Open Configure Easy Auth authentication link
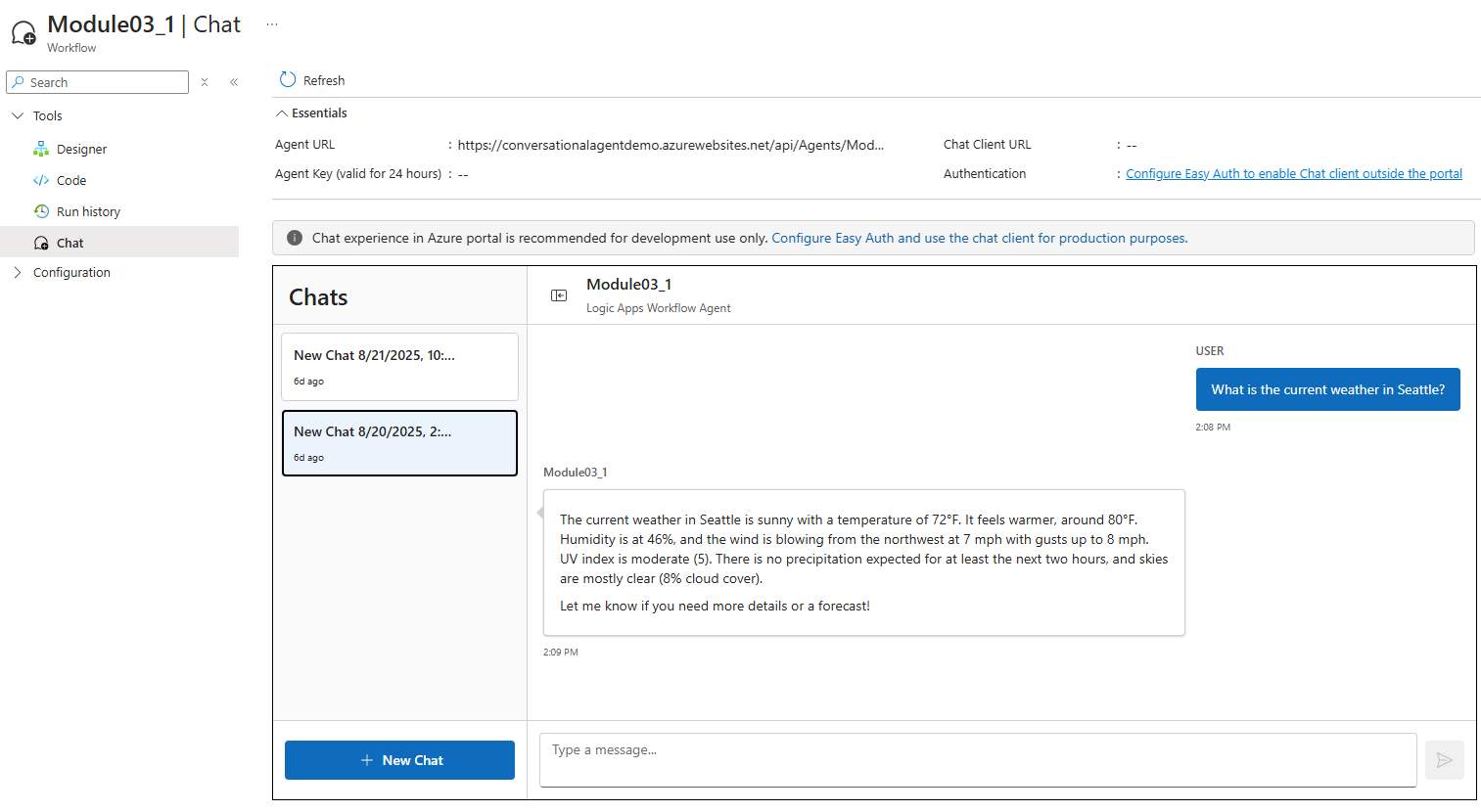Image resolution: width=1481 pixels, height=812 pixels. [x=1293, y=173]
